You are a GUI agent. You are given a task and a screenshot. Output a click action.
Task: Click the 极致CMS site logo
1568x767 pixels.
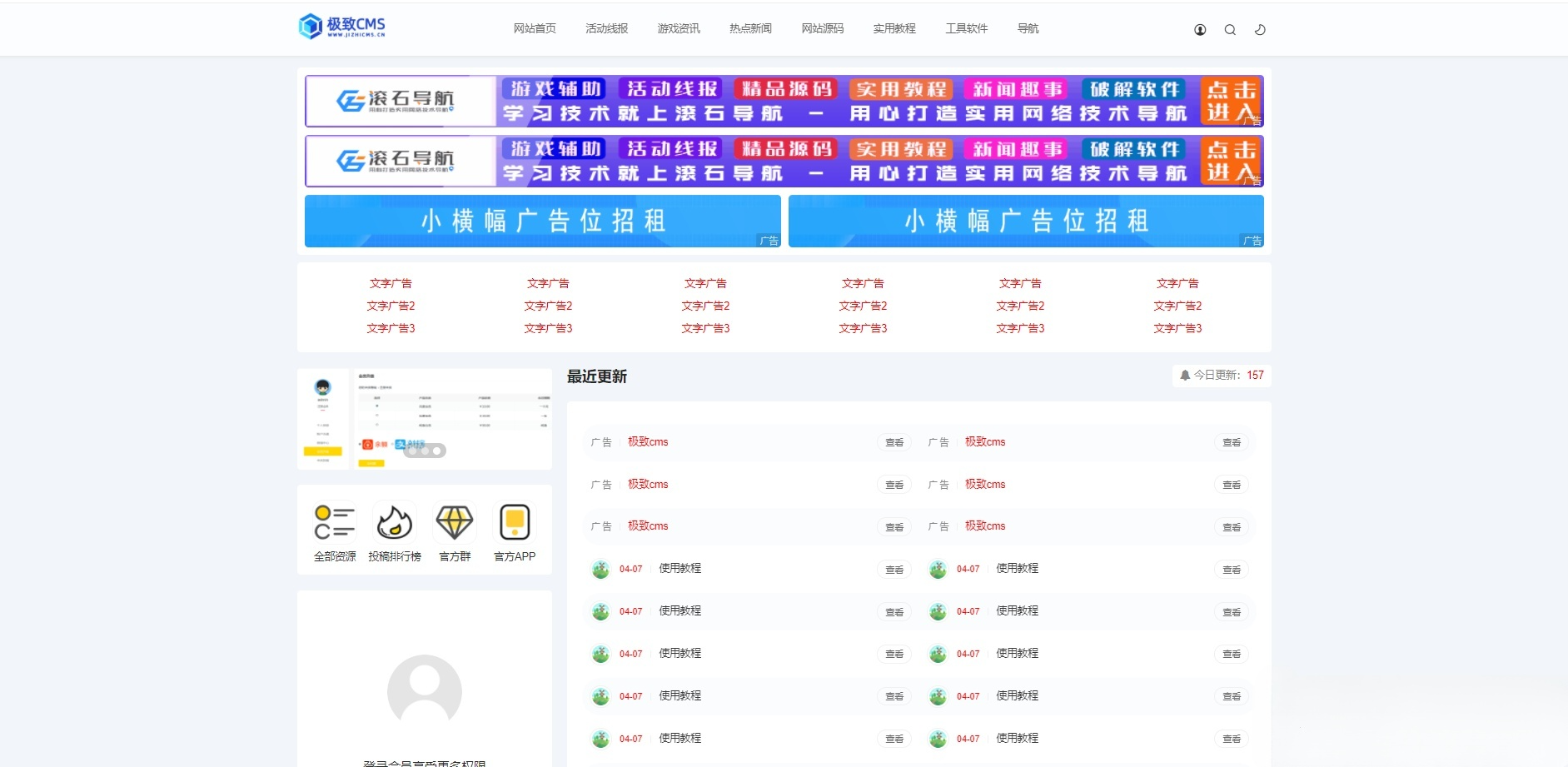tap(341, 27)
